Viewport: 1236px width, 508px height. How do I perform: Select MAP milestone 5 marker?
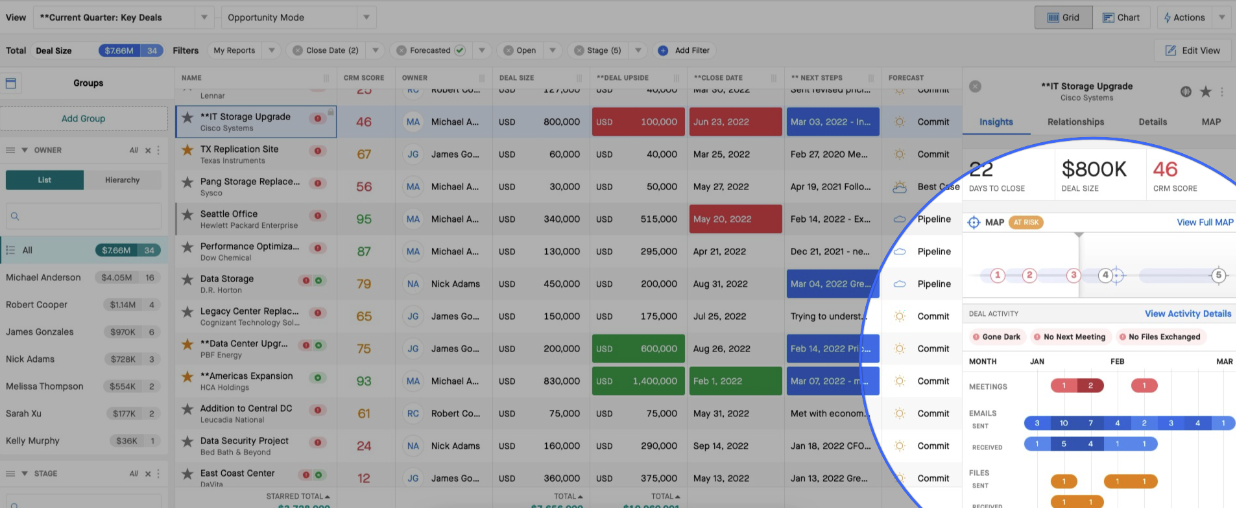pyautogui.click(x=1218, y=275)
